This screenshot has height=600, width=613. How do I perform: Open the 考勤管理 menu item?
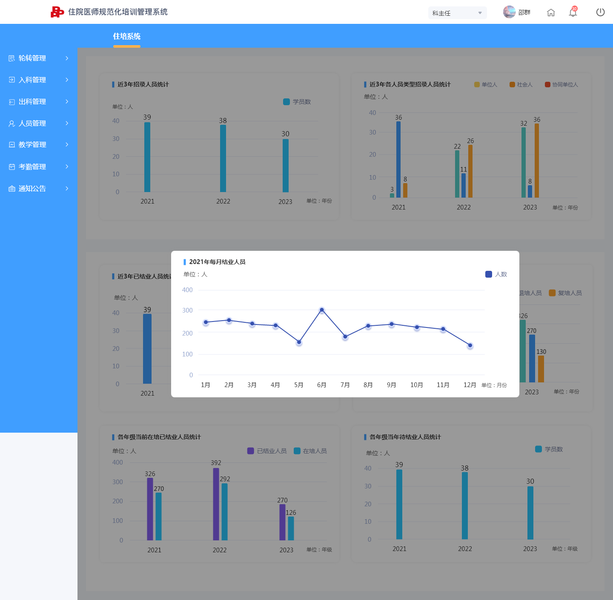click(x=39, y=167)
